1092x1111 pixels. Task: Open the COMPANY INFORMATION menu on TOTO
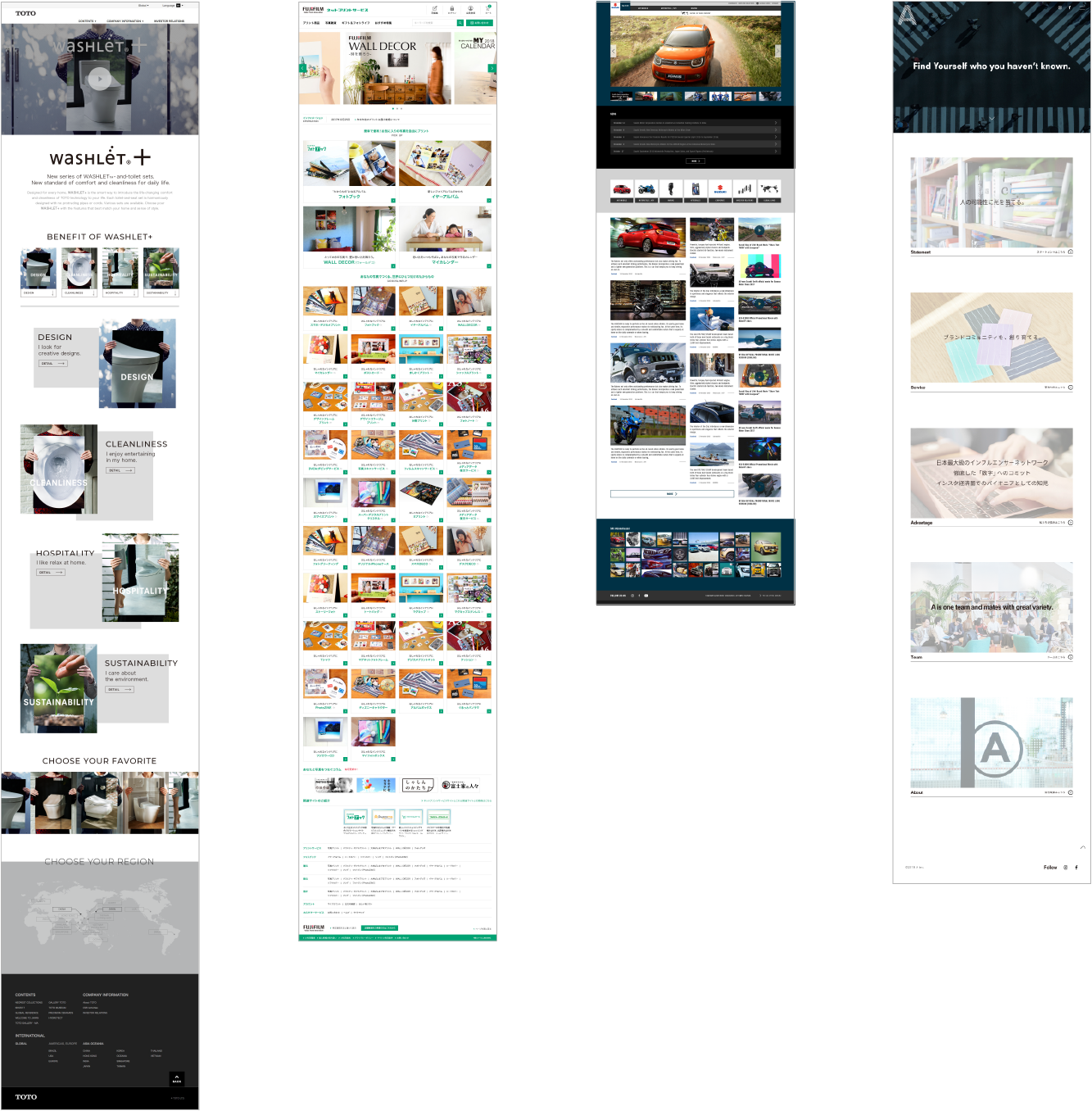[x=125, y=21]
